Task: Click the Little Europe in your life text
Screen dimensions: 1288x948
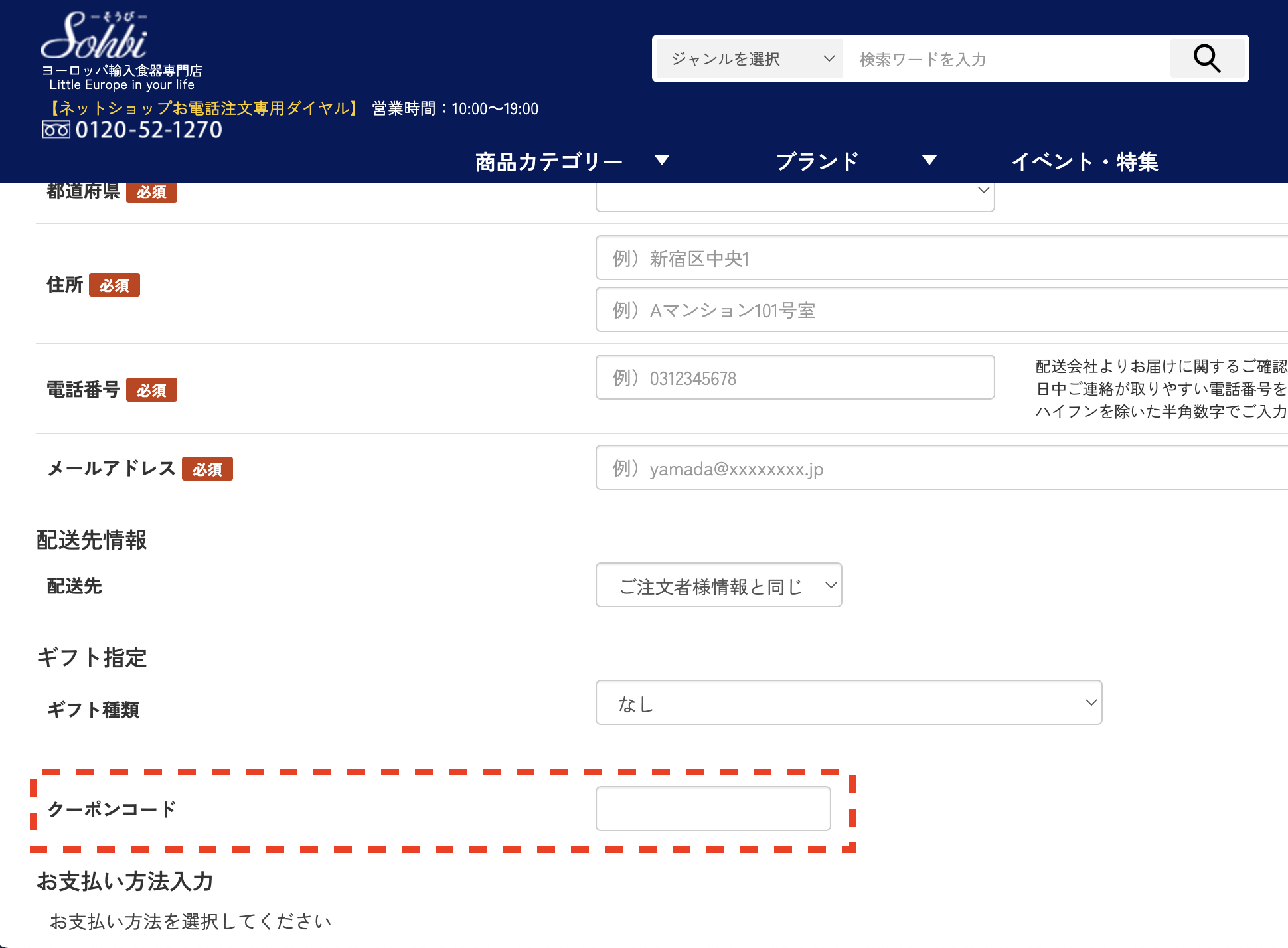Action: (x=122, y=85)
